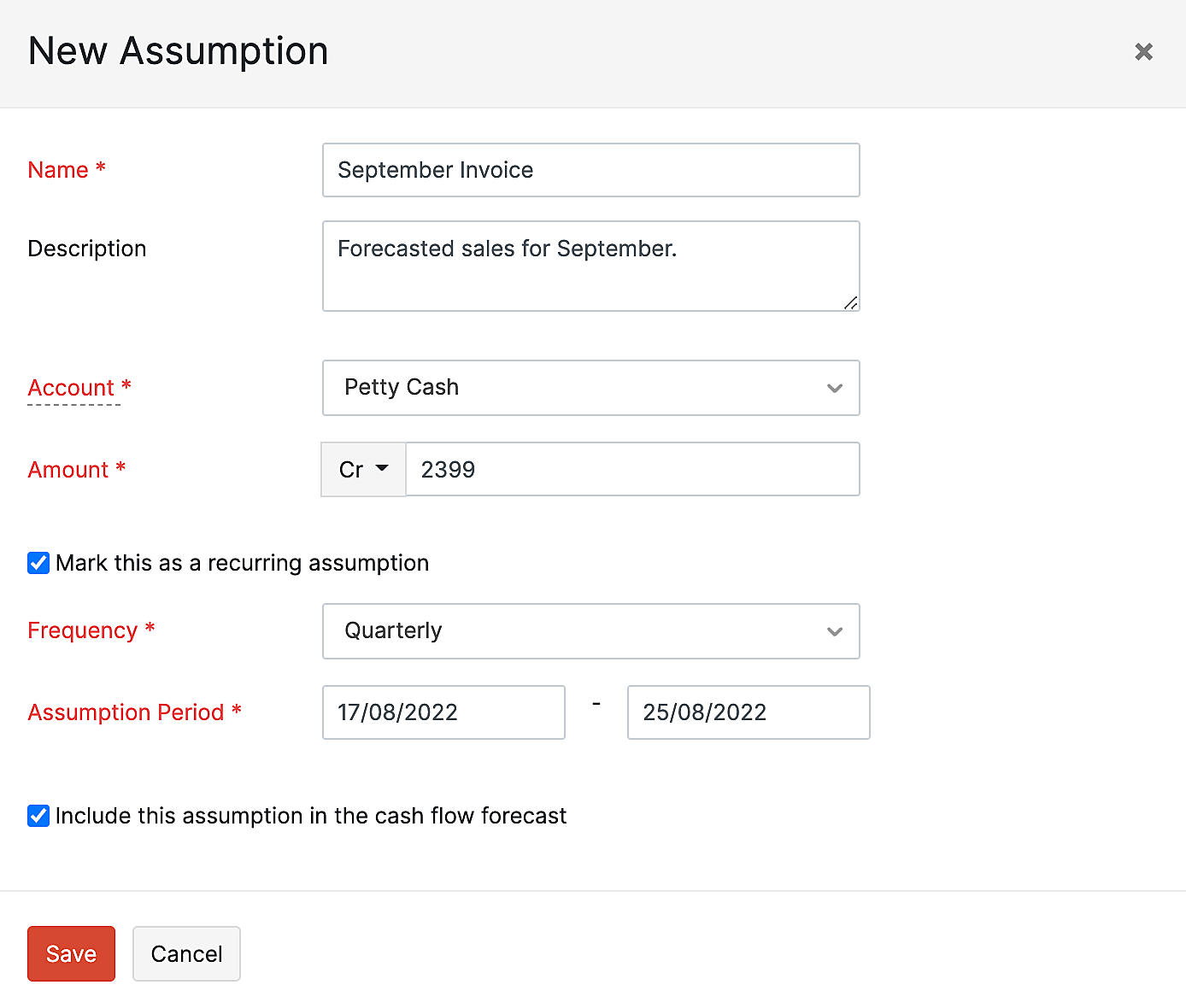This screenshot has width=1186, height=1008.
Task: Save the new assumption
Action: (x=71, y=953)
